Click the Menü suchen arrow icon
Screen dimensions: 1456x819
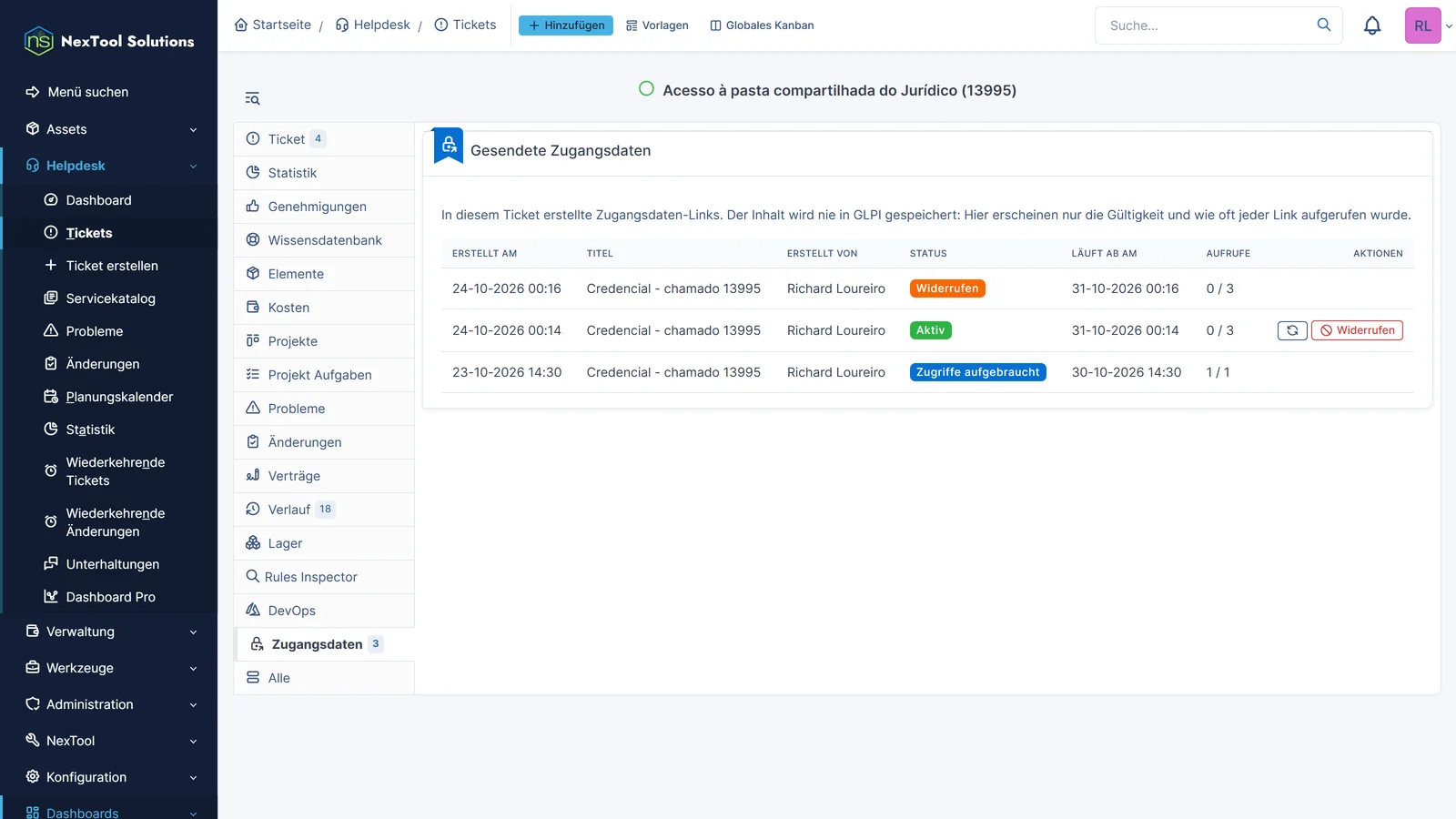(x=33, y=92)
